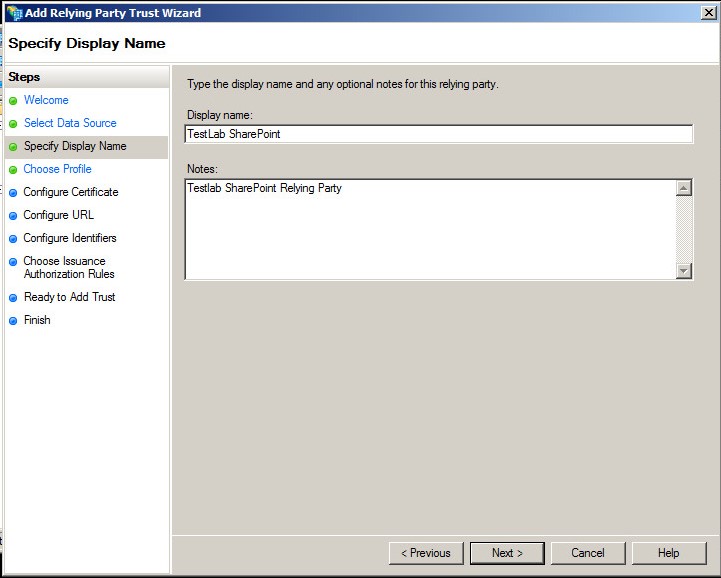Click blue bullet beside Configure URL
The image size is (721, 578).
13,216
